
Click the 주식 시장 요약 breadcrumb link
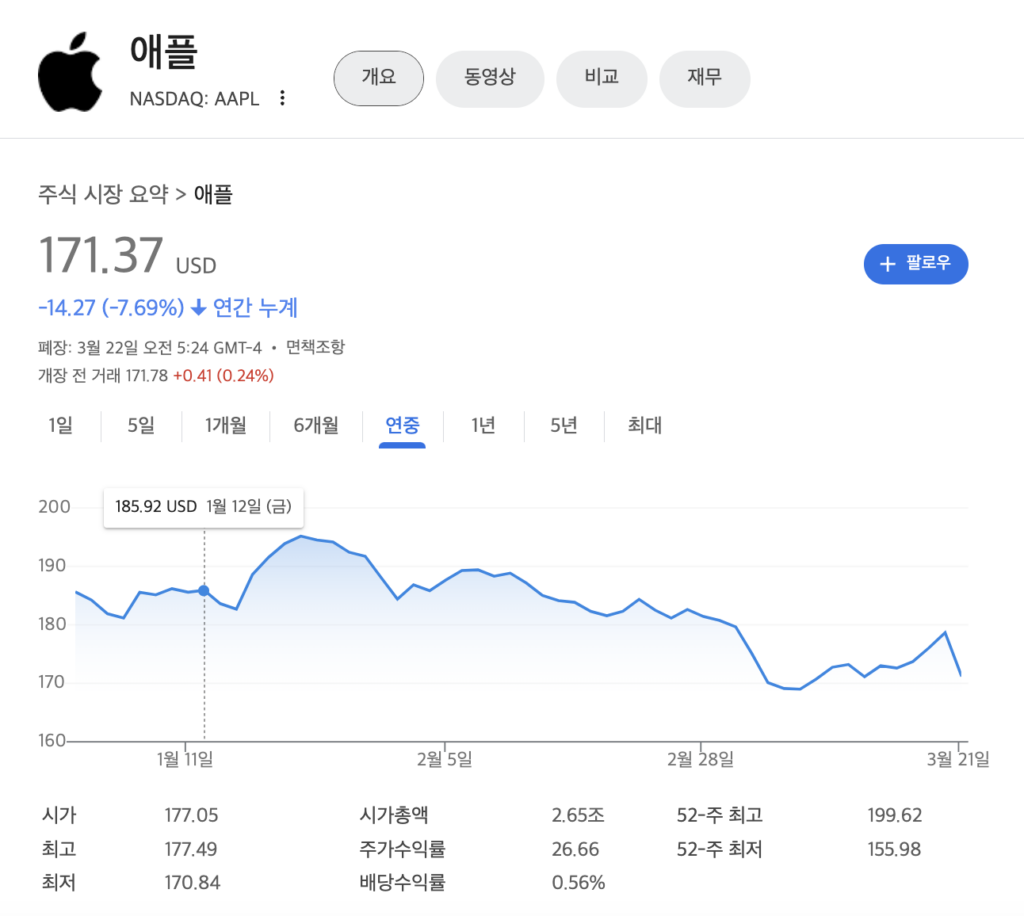point(103,194)
